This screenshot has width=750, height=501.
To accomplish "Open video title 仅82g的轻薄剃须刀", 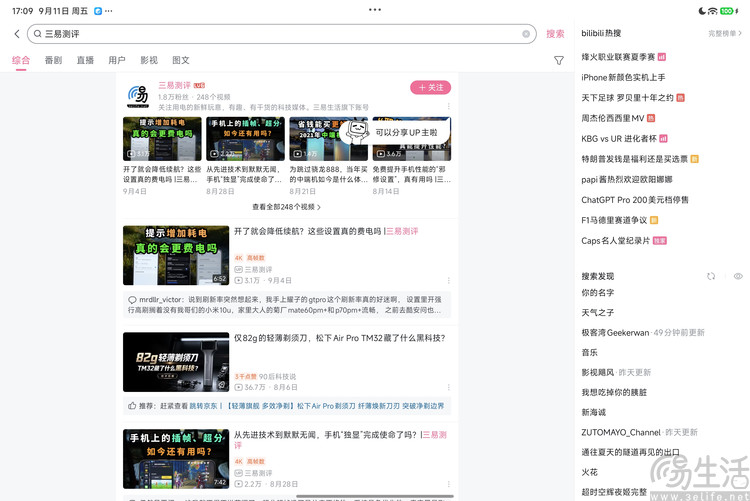I will [x=339, y=338].
